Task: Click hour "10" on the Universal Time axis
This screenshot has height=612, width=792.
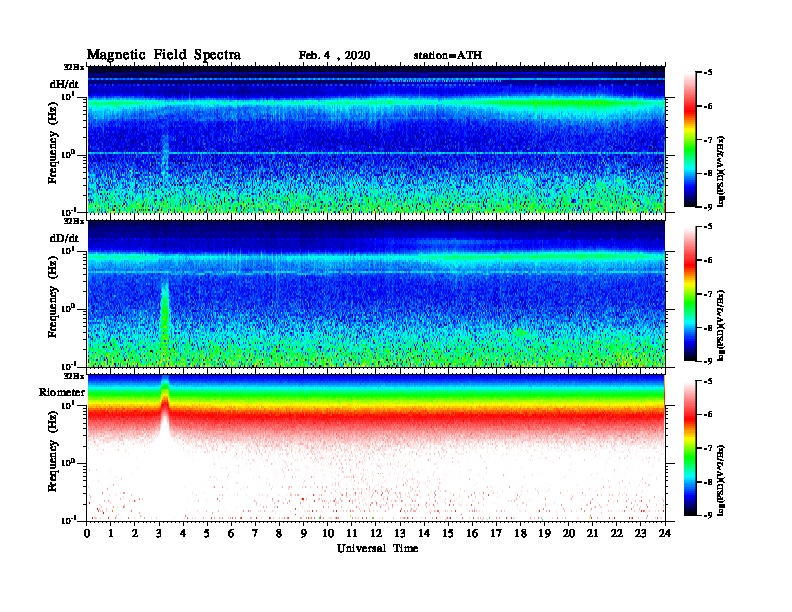Action: coord(328,533)
